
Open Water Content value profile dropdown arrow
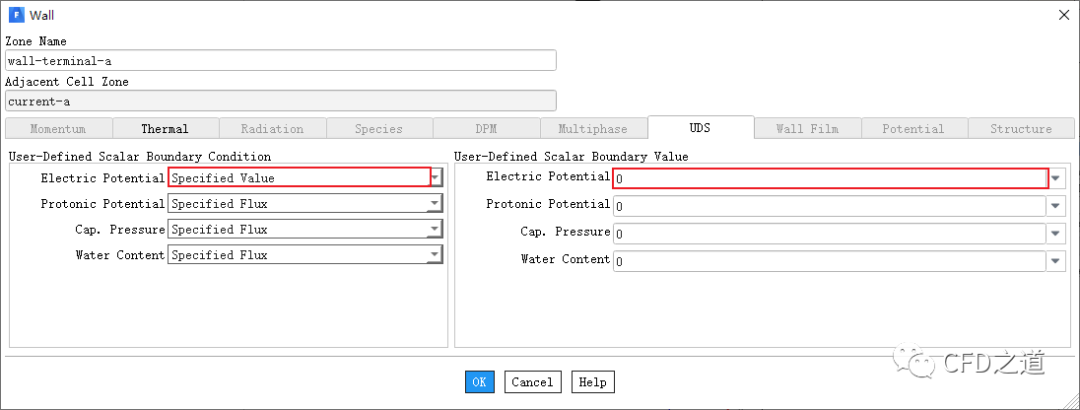pyautogui.click(x=1057, y=260)
